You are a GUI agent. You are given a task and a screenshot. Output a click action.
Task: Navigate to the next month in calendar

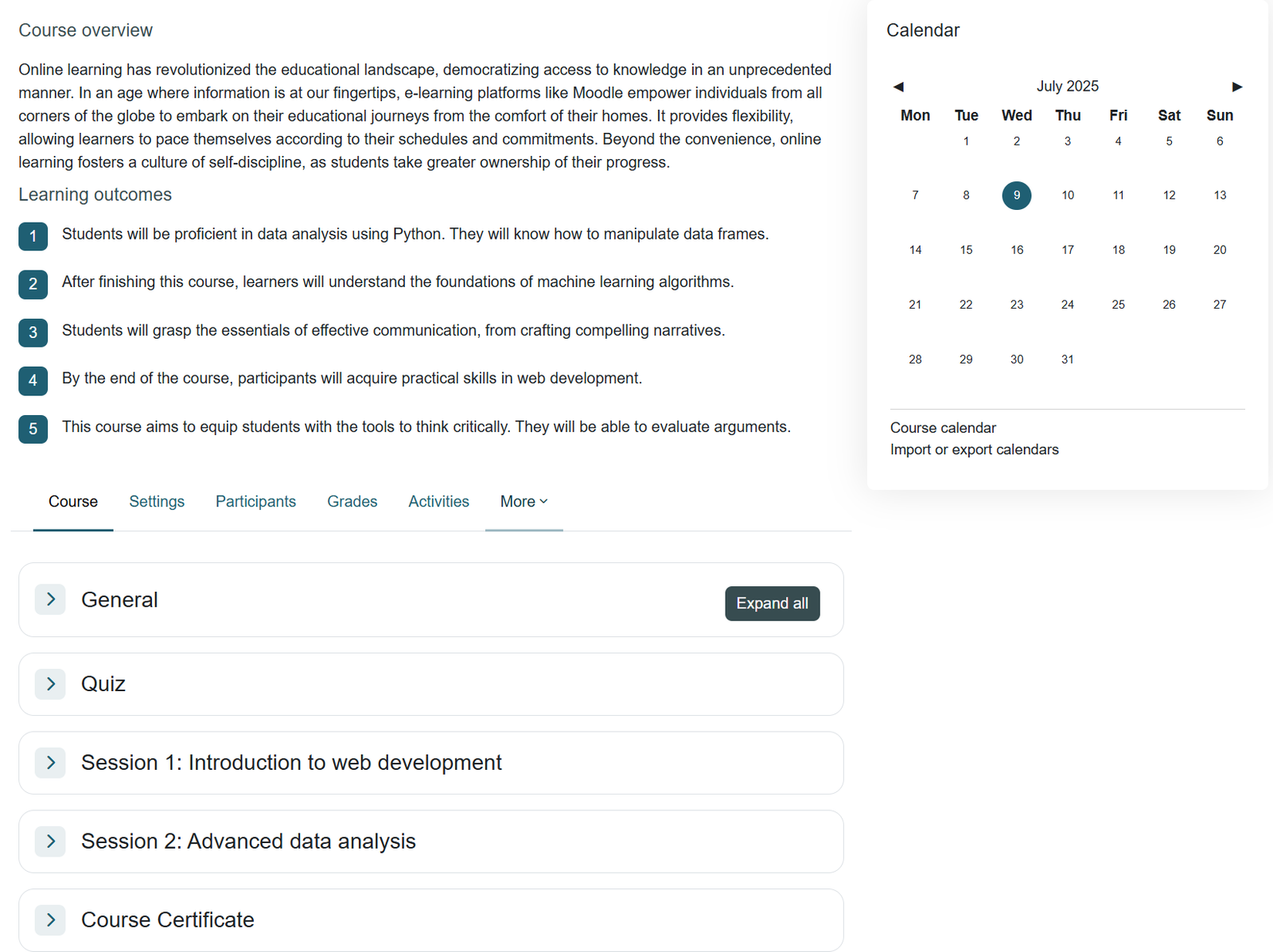[x=1237, y=85]
